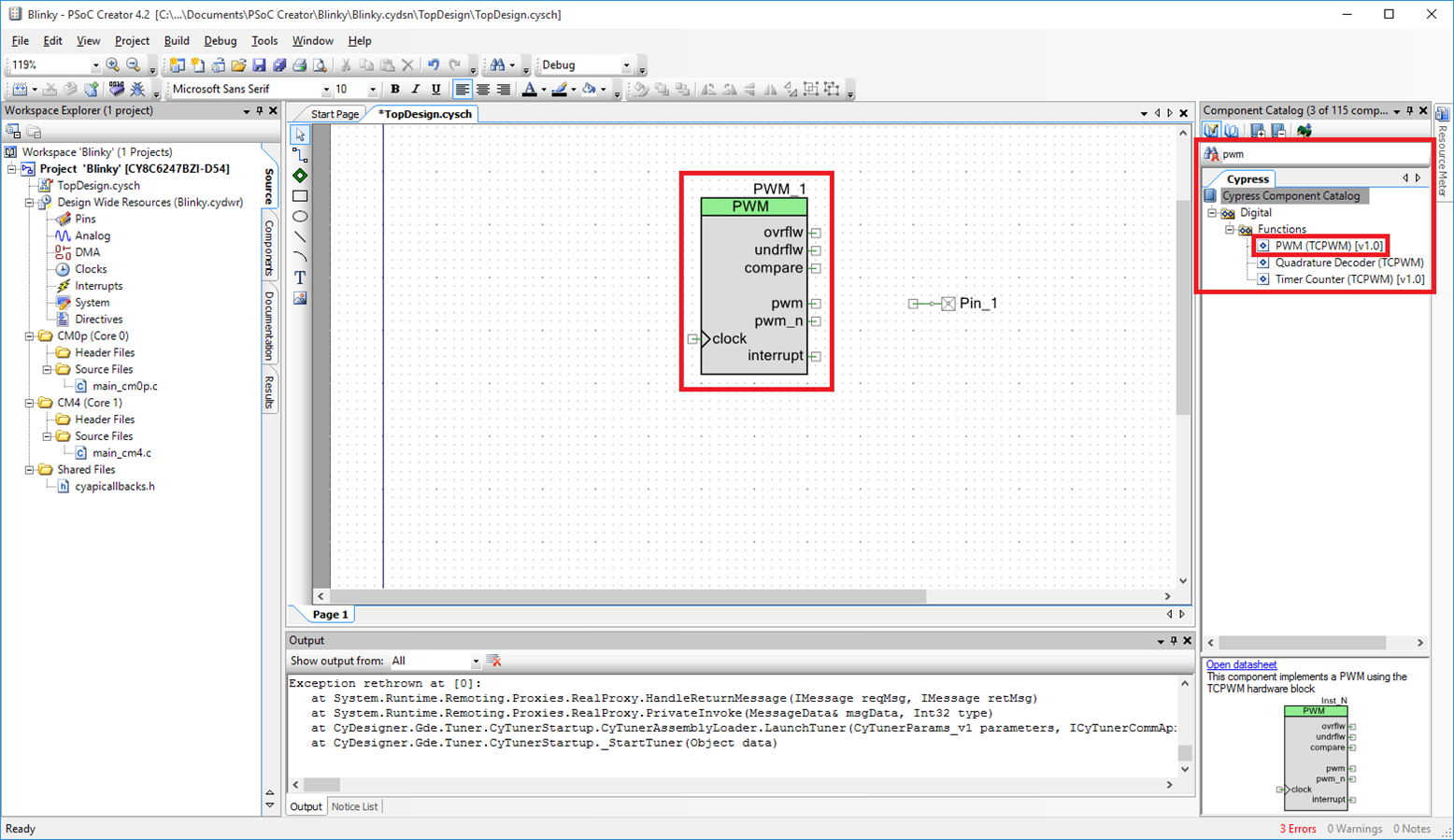Click the Undo arrow icon
Screen dimensions: 1454x840
[x=434, y=65]
